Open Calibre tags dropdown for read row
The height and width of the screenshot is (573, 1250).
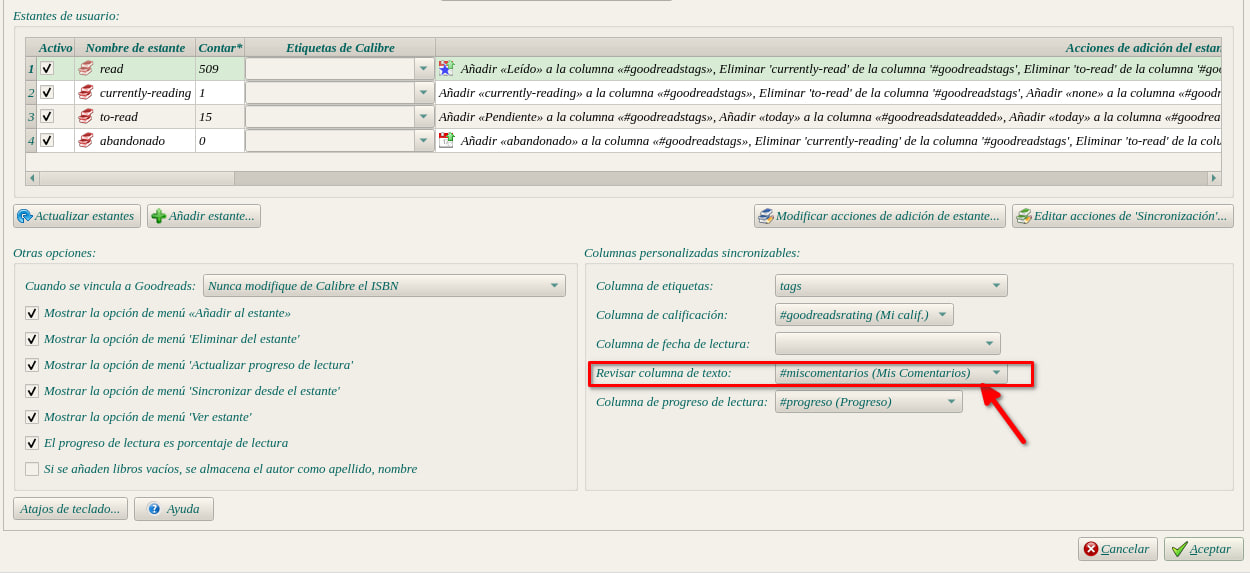click(340, 69)
